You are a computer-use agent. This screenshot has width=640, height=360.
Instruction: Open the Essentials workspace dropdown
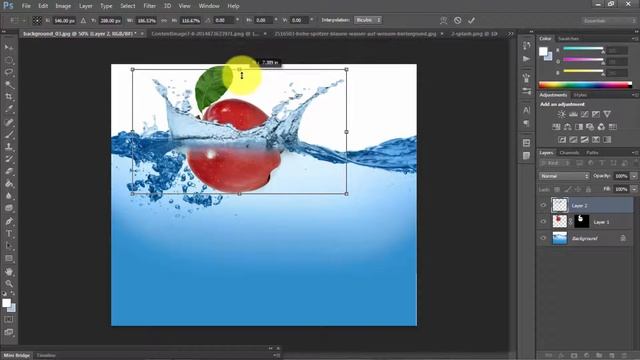pos(609,20)
